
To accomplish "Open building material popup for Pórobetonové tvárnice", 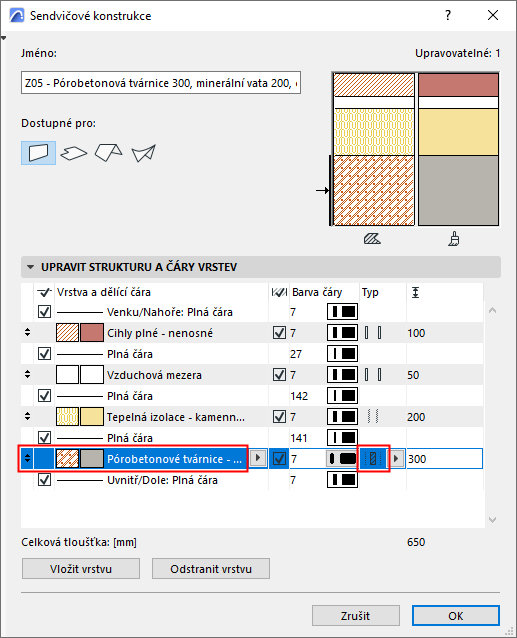I will (257, 459).
